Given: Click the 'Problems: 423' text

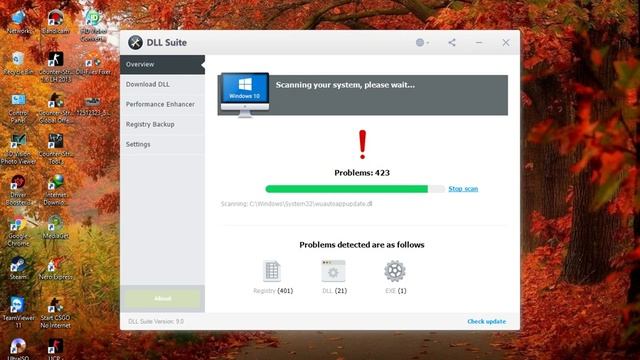Looking at the screenshot, I should tap(362, 173).
